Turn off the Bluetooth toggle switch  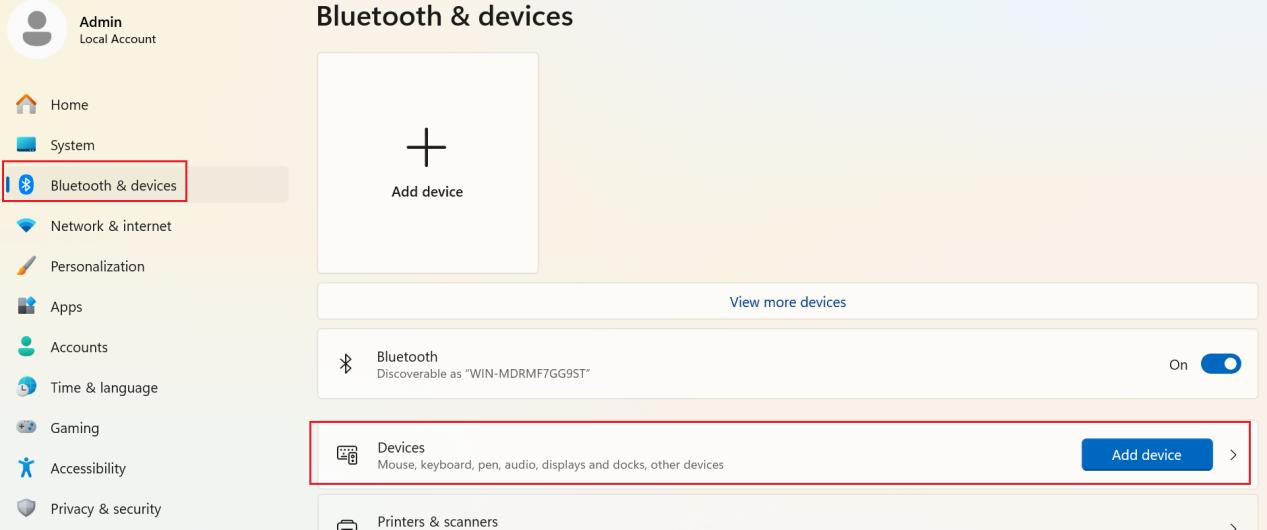pos(1221,365)
